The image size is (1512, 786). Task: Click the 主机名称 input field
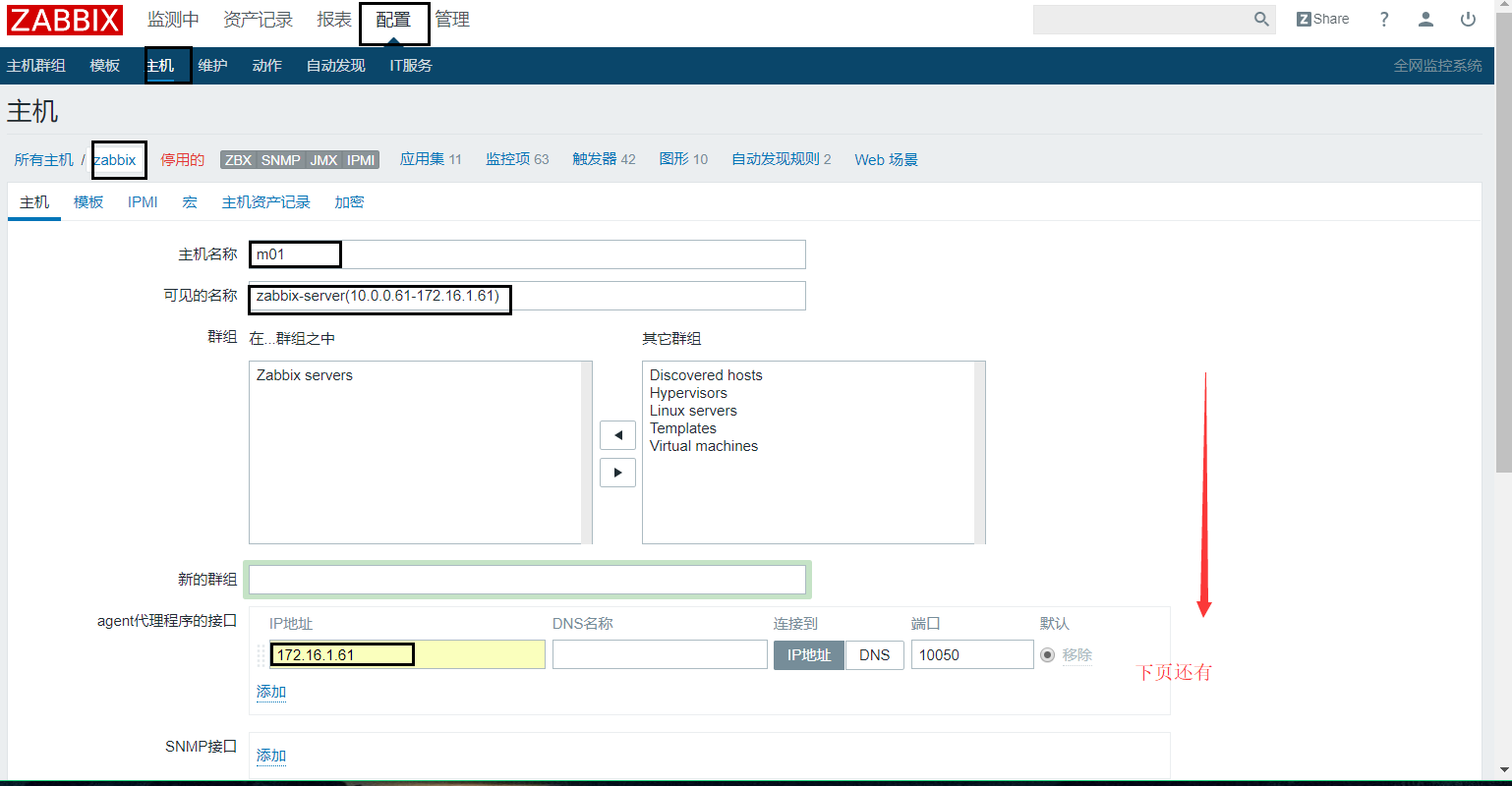tap(527, 254)
